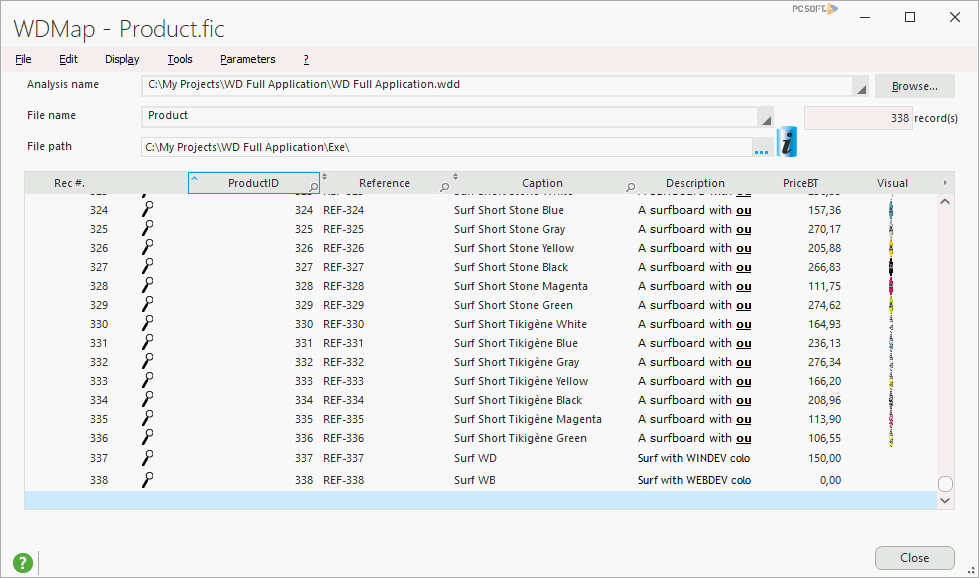
Task: Click sort arrows beside Reference column
Action: click(456, 177)
